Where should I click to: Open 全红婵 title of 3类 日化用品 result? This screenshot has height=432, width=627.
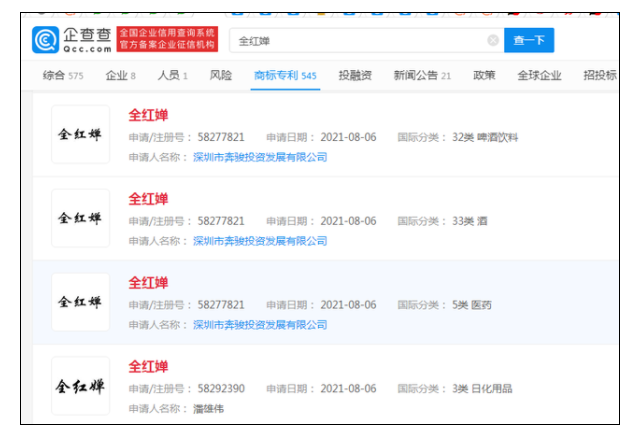(148, 366)
